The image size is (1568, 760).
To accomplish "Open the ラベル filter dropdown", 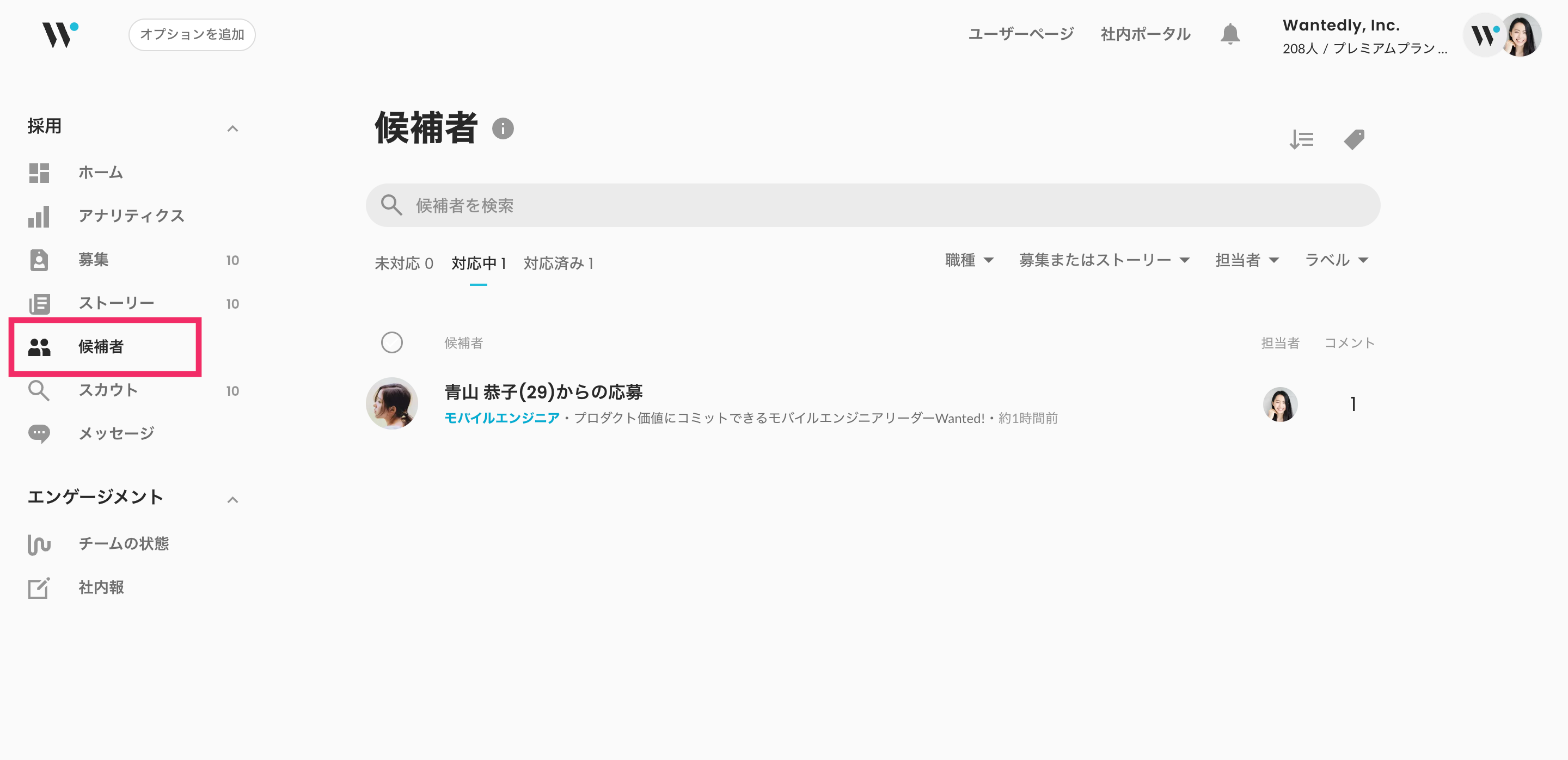I will [1336, 260].
